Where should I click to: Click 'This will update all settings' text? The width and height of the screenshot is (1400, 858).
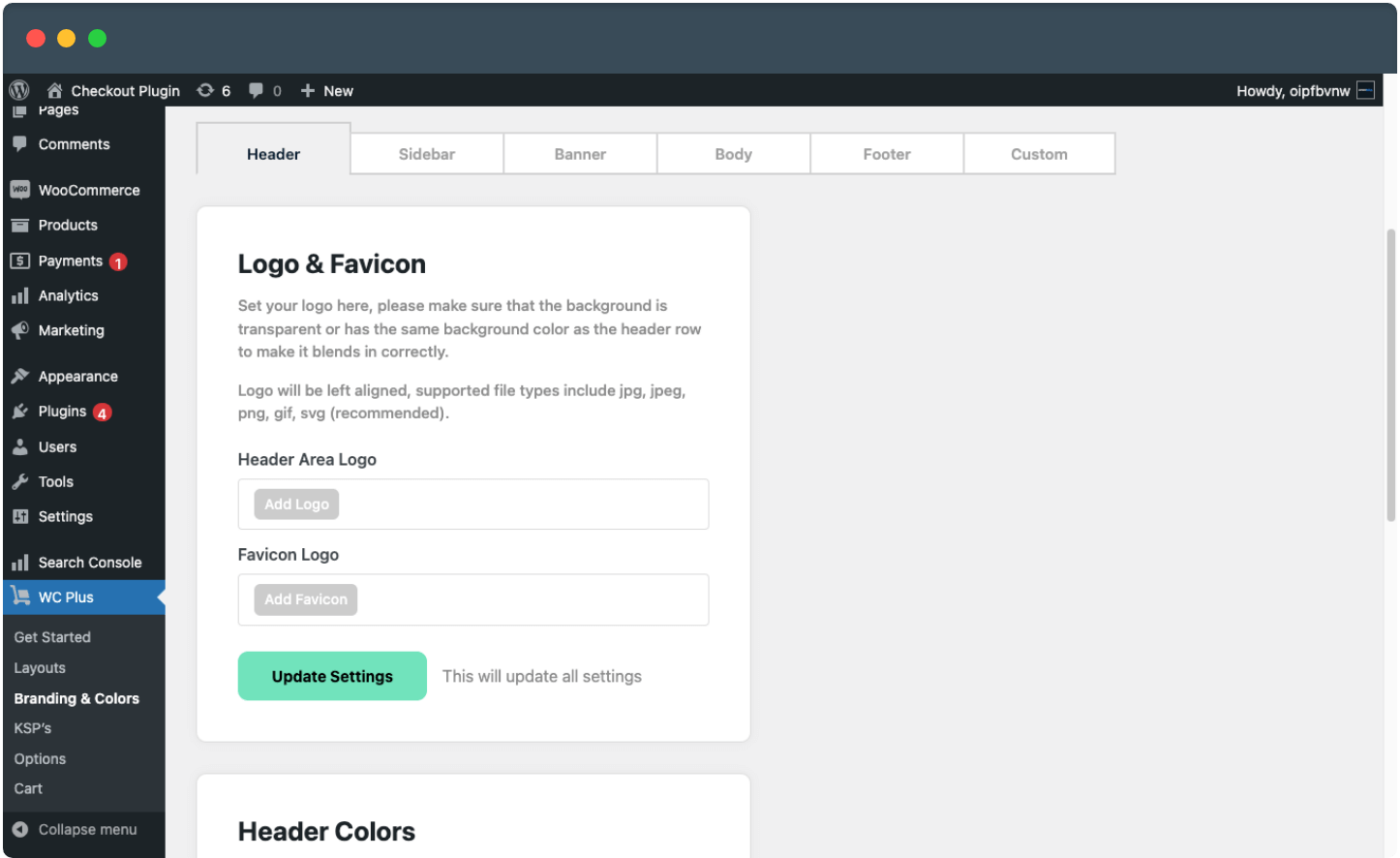542,676
